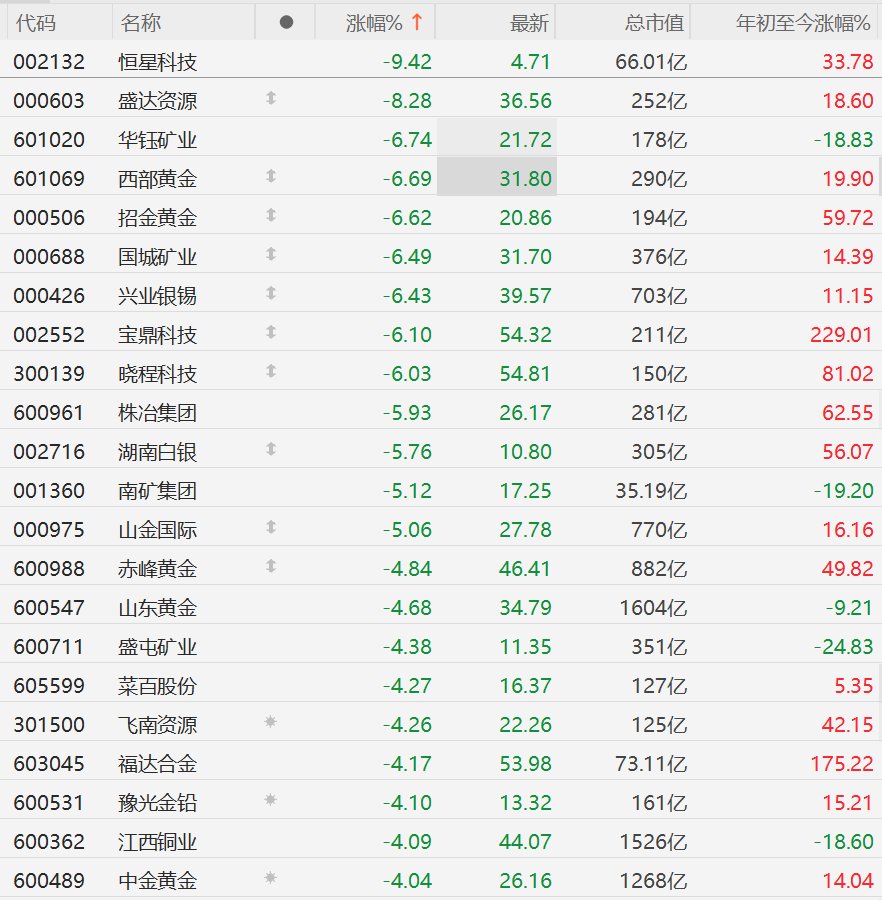Click latest price 10.80

pos(525,452)
